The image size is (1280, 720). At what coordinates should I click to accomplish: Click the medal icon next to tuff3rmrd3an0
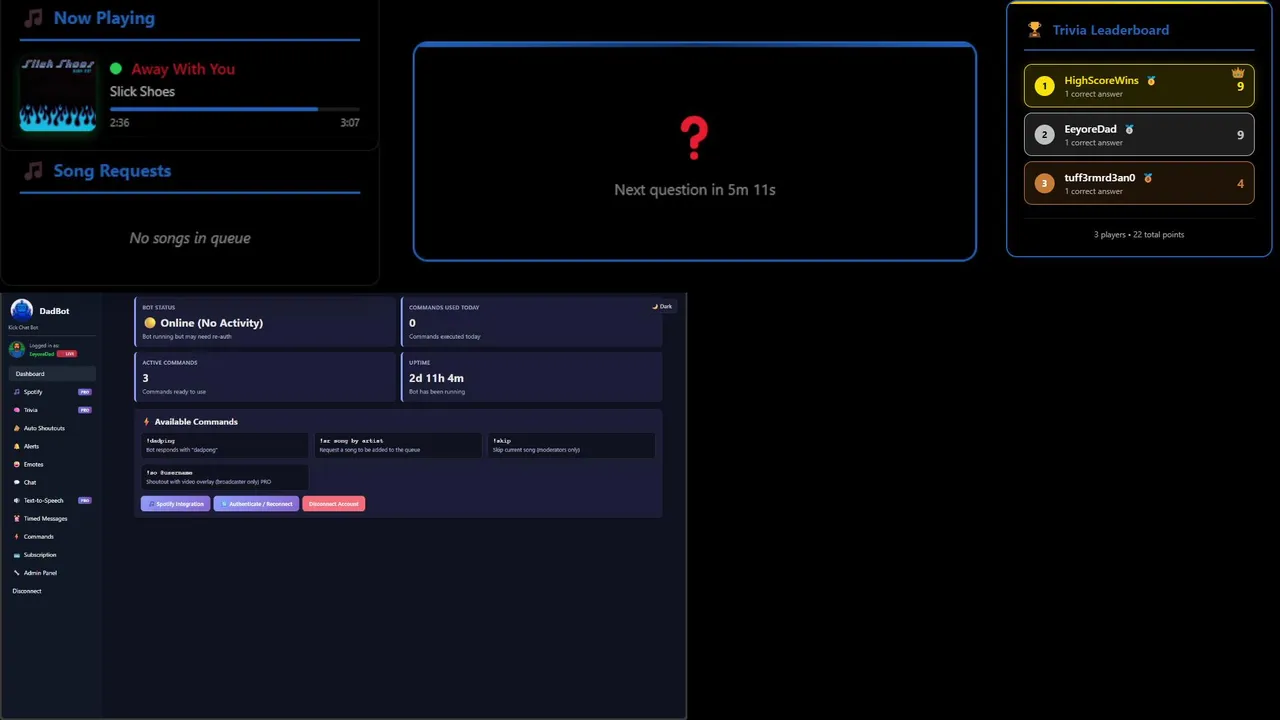click(x=1148, y=178)
